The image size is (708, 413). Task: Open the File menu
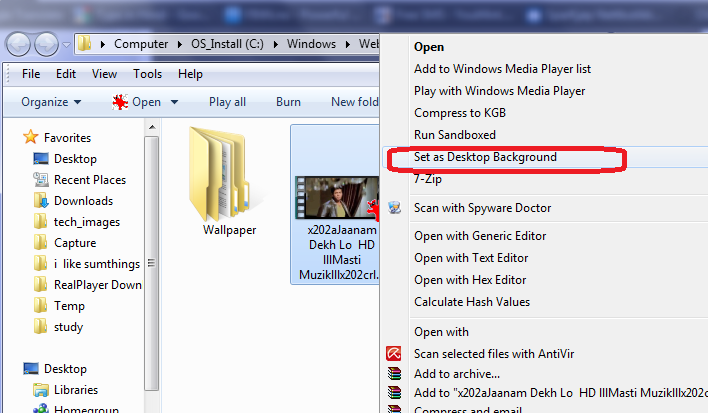click(31, 74)
